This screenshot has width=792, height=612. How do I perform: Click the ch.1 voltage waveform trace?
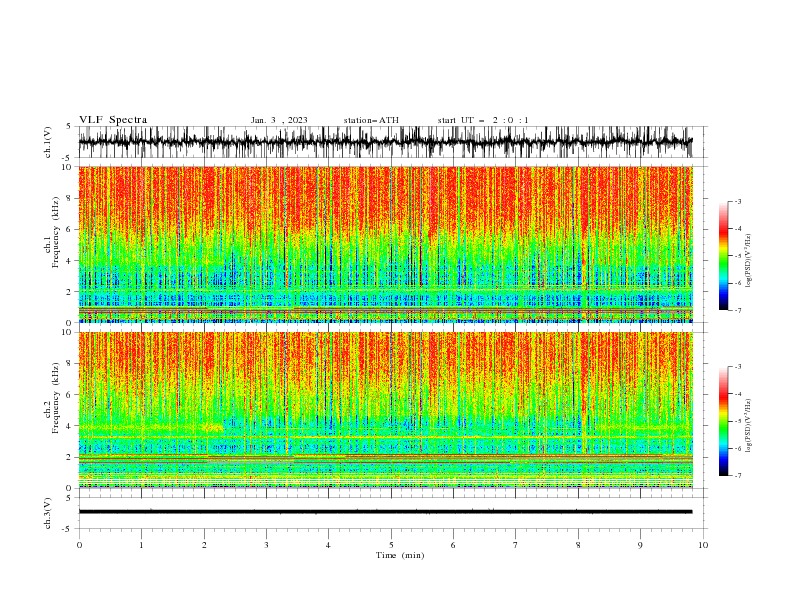point(385,142)
